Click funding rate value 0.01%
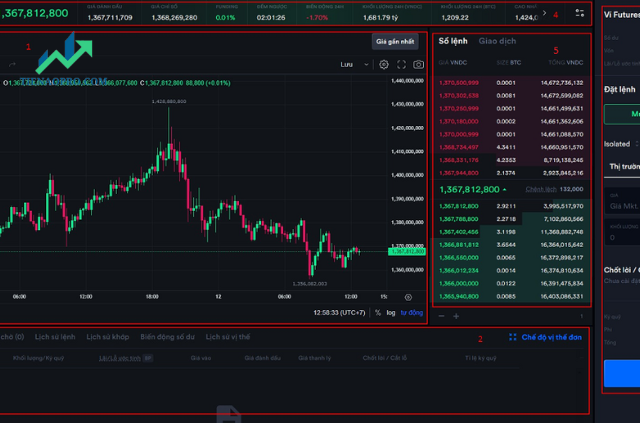Viewport: 640px width, 423px height. pyautogui.click(x=225, y=18)
